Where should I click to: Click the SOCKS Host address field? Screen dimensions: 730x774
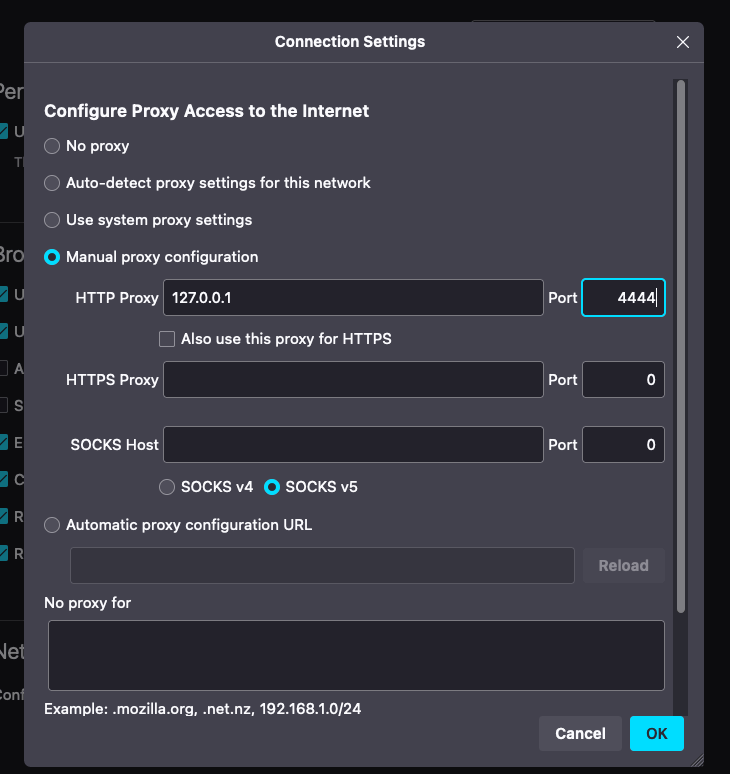click(x=353, y=445)
